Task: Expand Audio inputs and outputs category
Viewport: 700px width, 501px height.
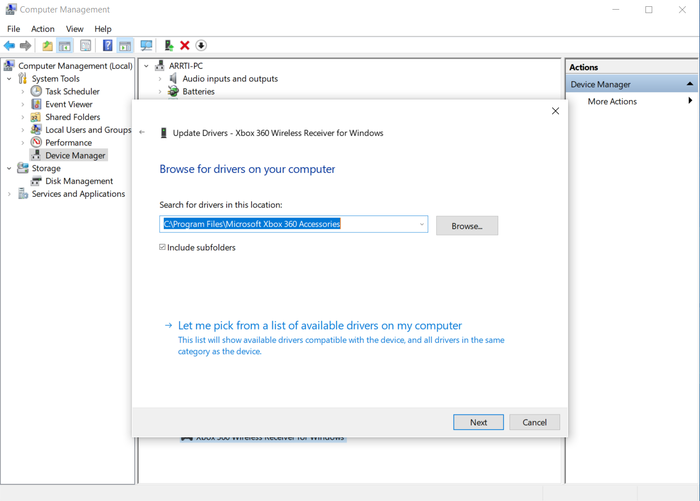Action: coord(160,79)
